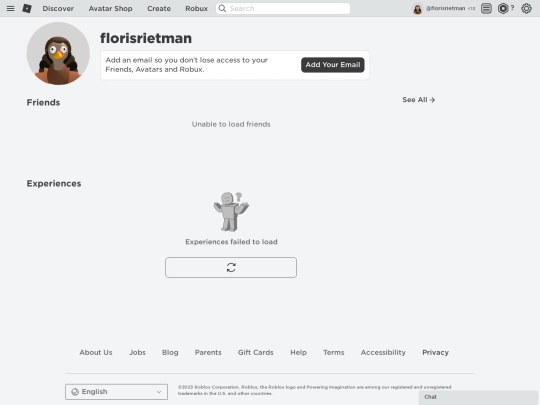The height and width of the screenshot is (405, 540).
Task: Go to the Create page
Action: click(159, 8)
